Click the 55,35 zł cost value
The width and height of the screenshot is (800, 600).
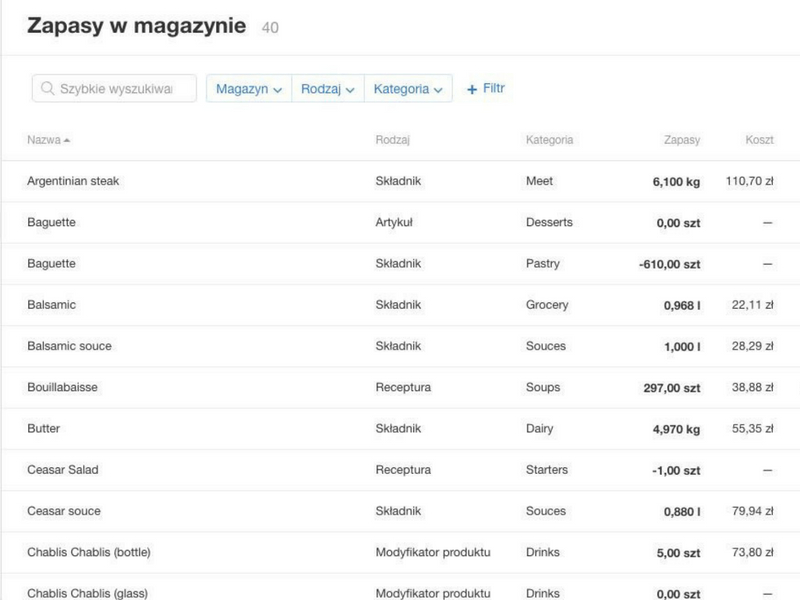point(753,429)
